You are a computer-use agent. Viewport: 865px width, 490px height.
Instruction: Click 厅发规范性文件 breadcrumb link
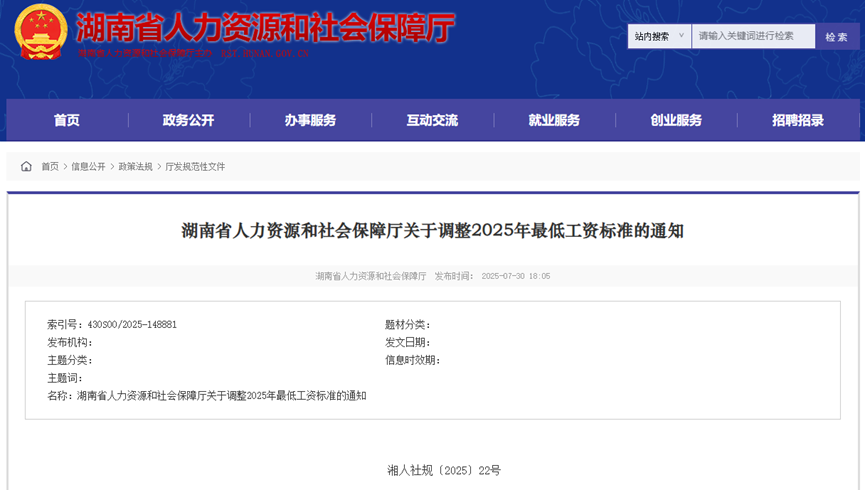[x=195, y=167]
